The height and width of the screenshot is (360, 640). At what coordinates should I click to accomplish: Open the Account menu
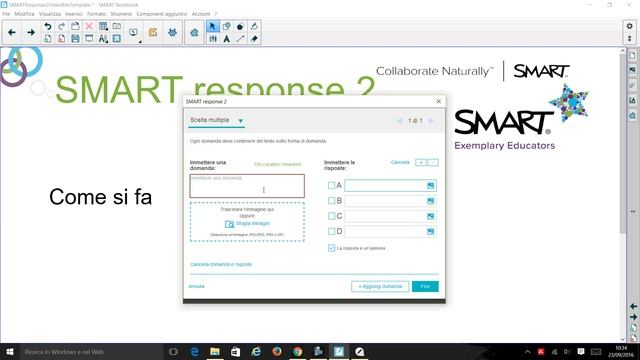coord(201,14)
